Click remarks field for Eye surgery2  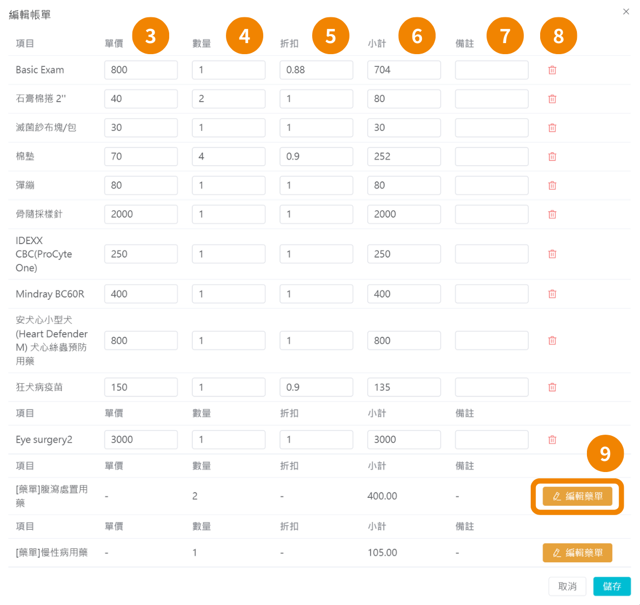pos(492,440)
